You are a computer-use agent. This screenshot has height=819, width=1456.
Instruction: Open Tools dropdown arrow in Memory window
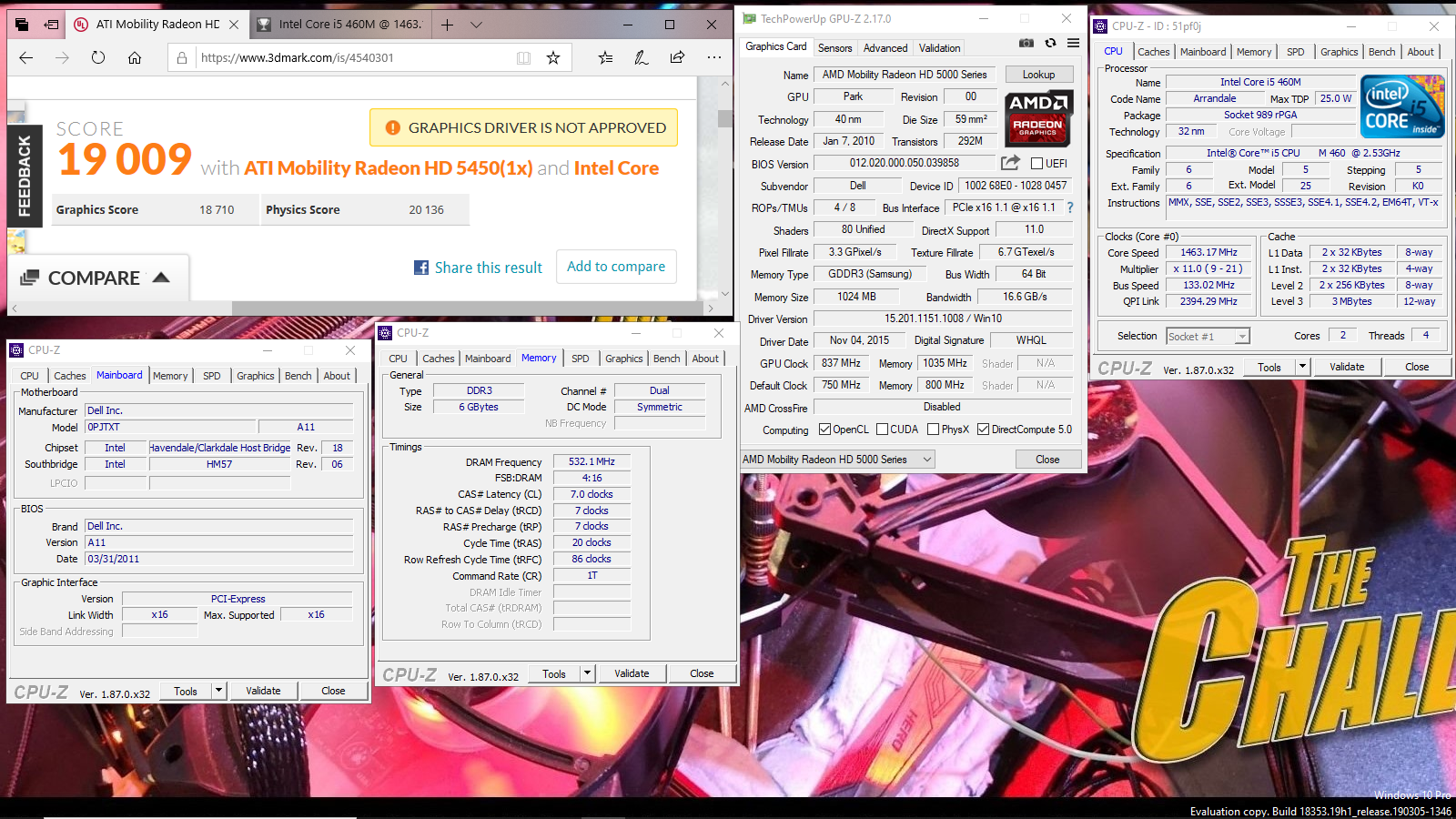tap(587, 673)
